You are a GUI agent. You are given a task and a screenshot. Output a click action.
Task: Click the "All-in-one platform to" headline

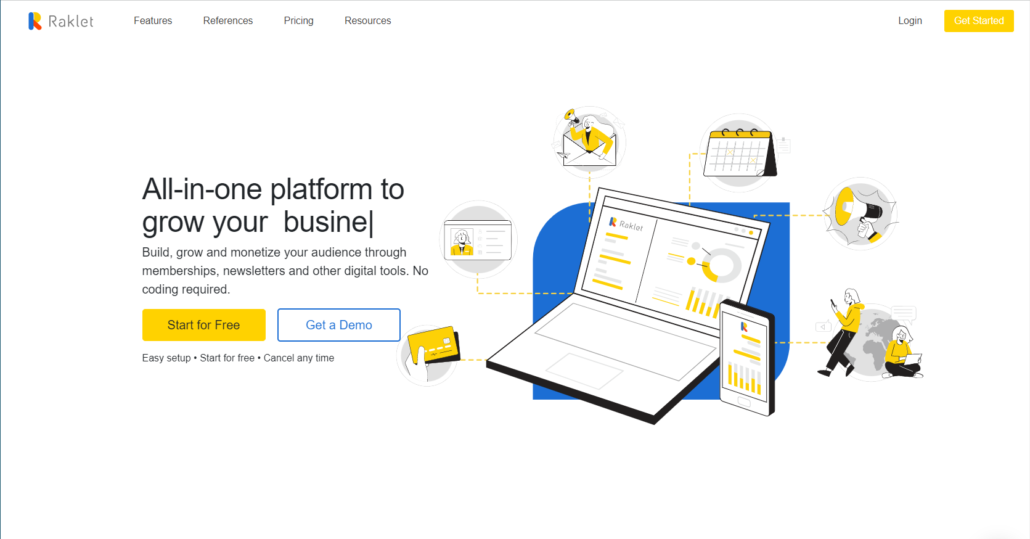point(273,189)
